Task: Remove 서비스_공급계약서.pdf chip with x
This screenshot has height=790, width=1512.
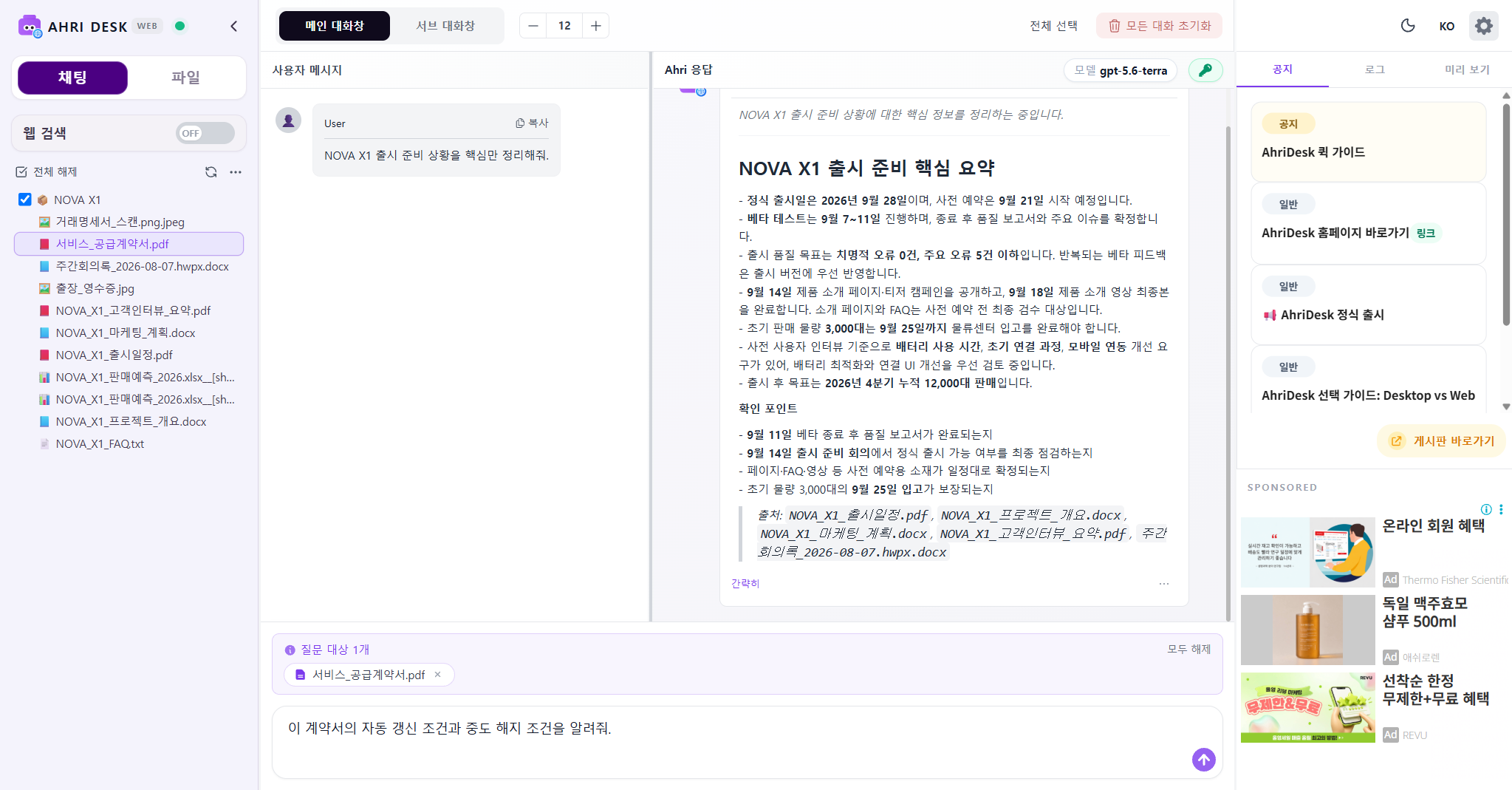Action: (438, 674)
